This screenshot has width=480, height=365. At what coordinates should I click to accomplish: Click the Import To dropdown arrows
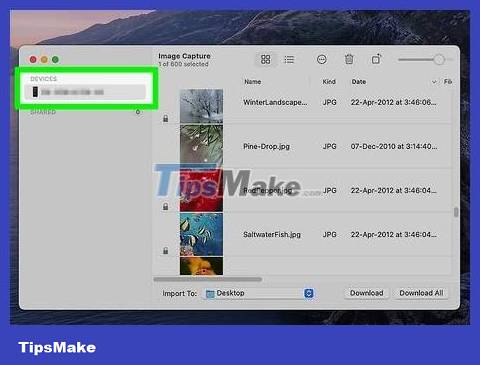click(309, 293)
